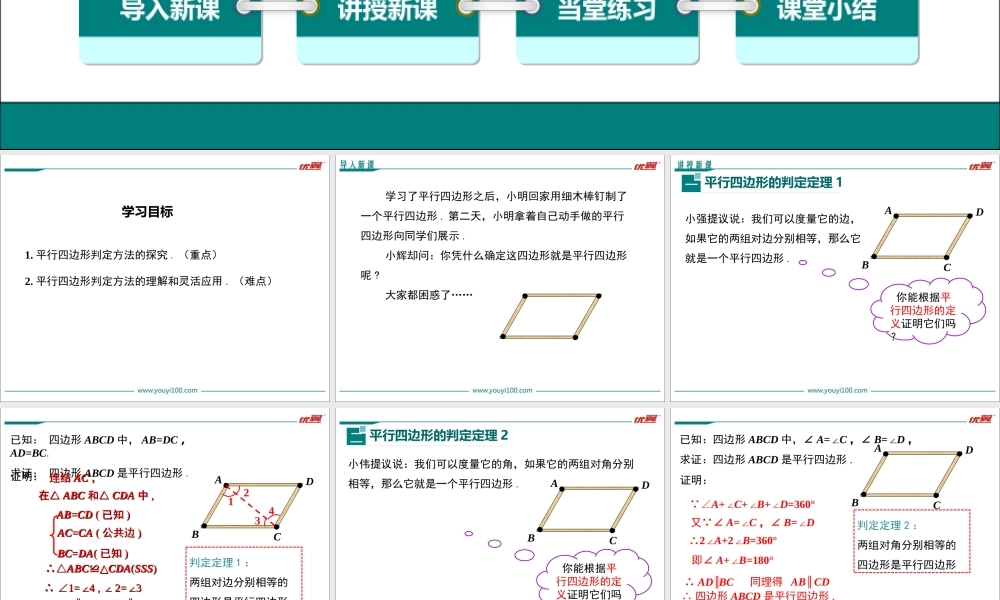1000x600 pixels.
Task: Click the parallelogram figure on the 小明 slide
Action: 551,316
